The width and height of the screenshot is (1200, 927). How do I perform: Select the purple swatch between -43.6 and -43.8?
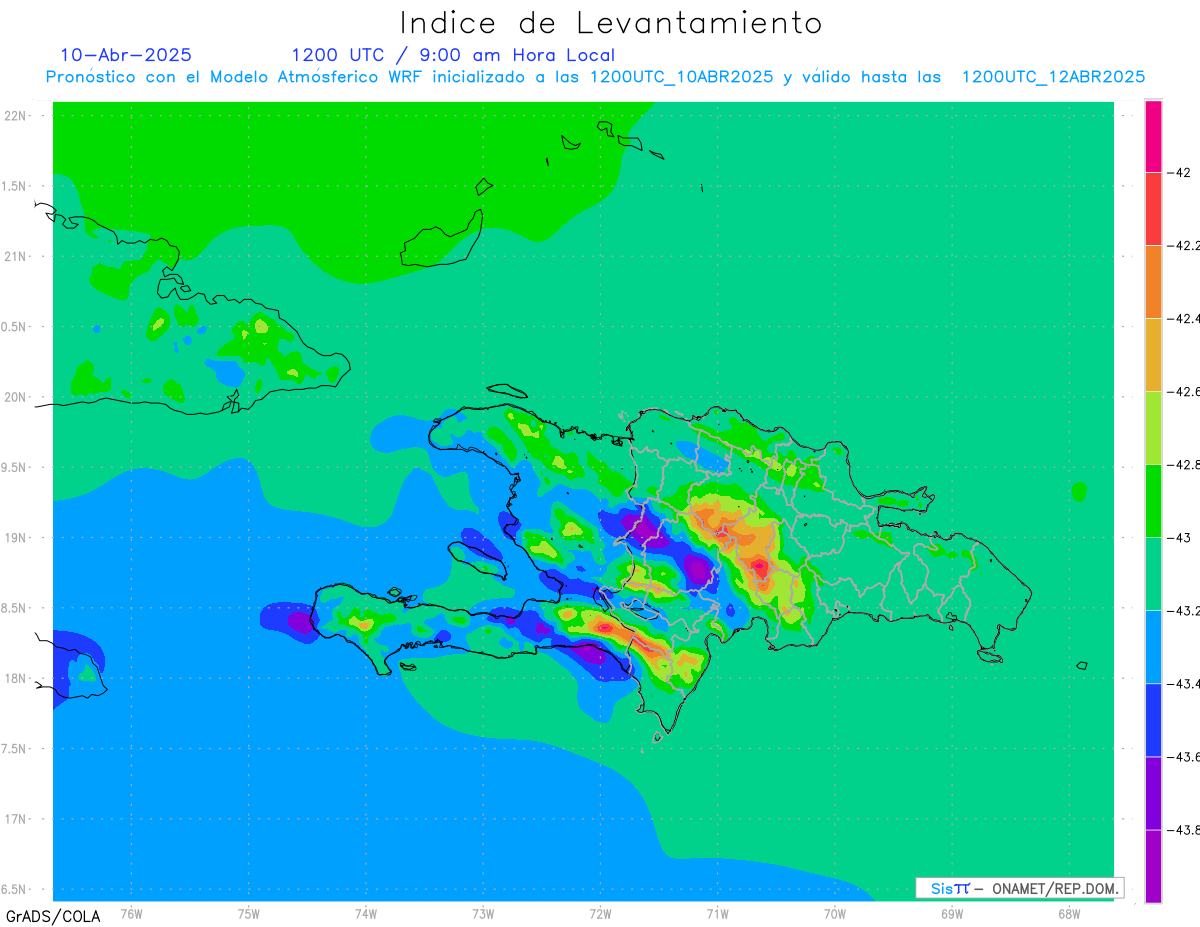coord(1153,792)
